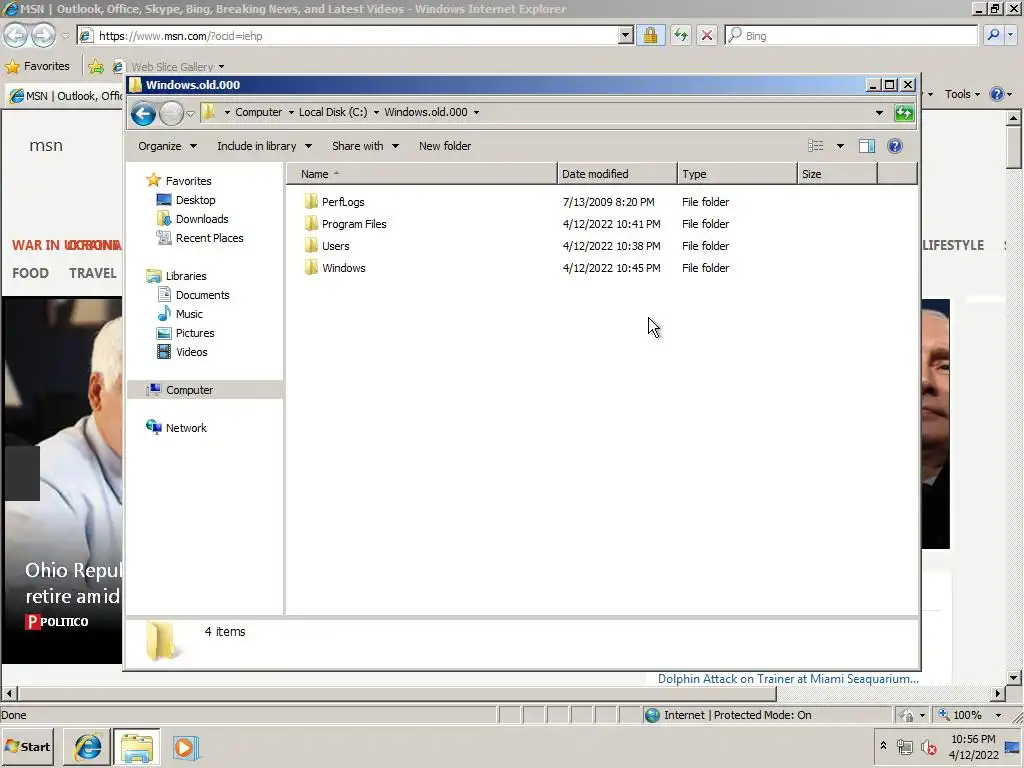Click Internet Explorer Forward button

(x=43, y=35)
